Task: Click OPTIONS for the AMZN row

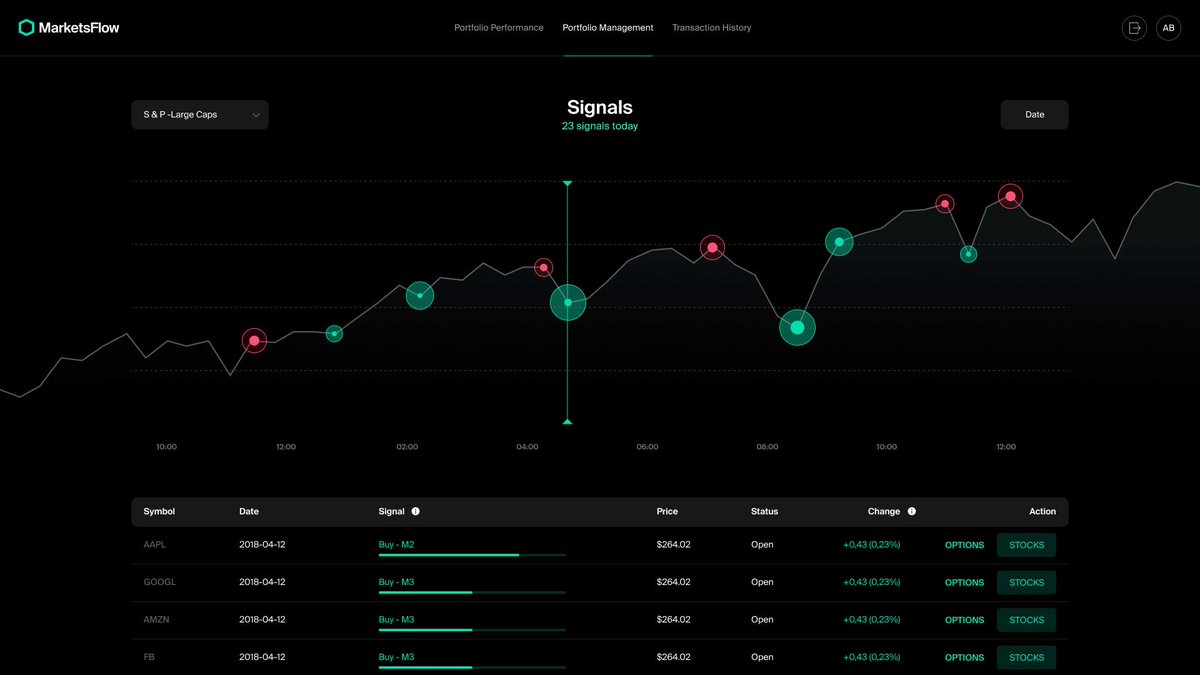Action: click(964, 620)
